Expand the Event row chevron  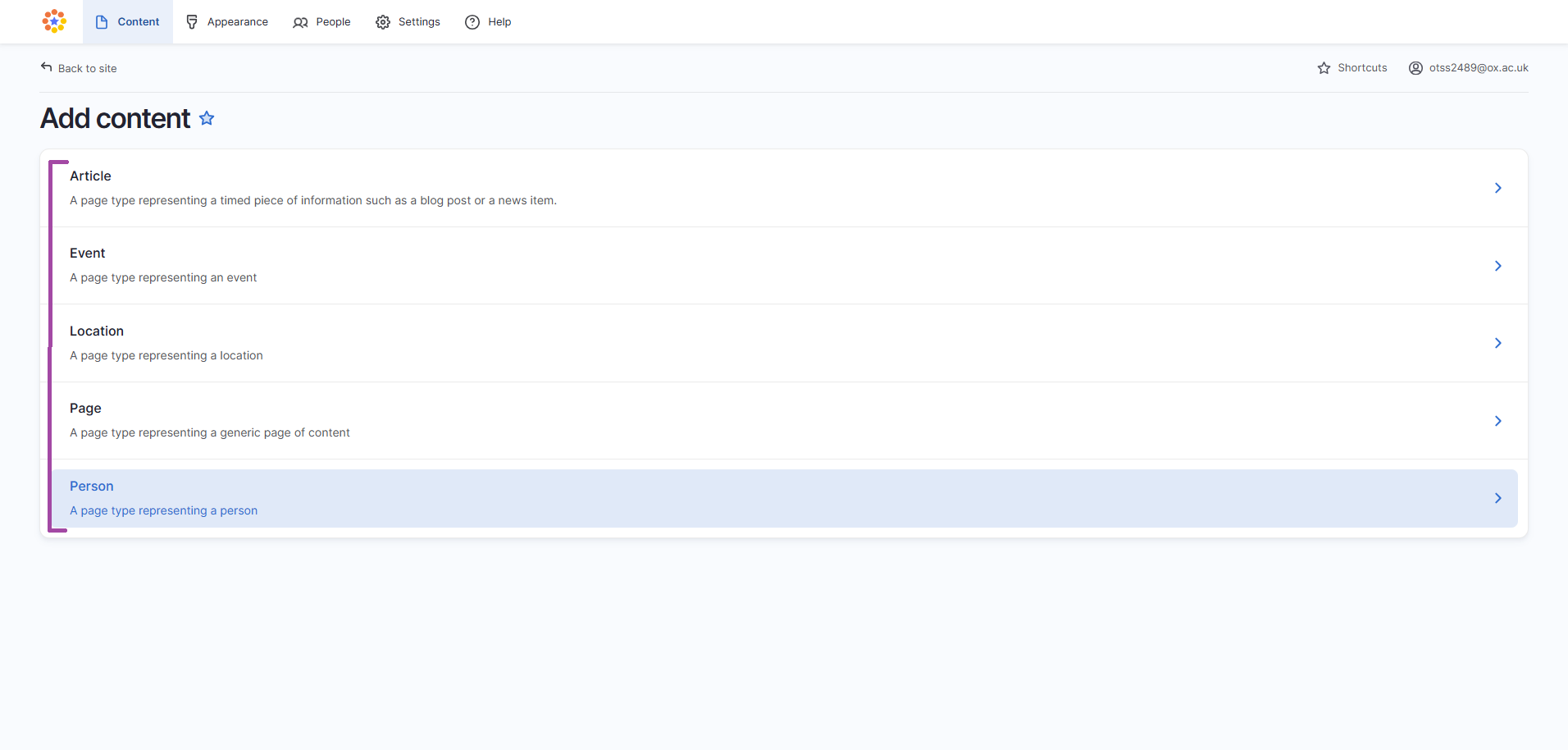tap(1498, 266)
